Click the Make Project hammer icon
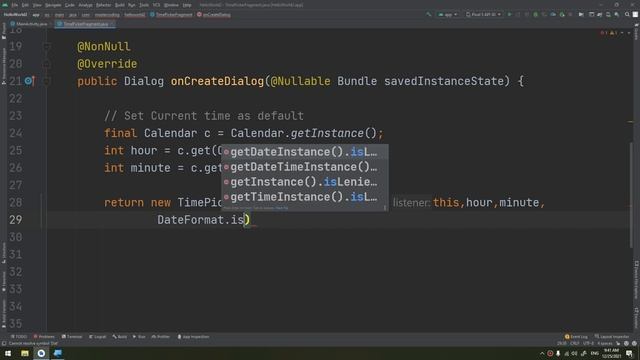 (x=429, y=14)
